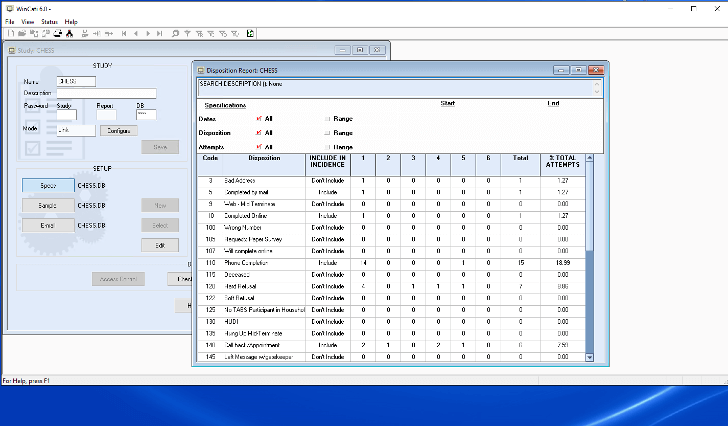Open the Help menu
The width and height of the screenshot is (728, 426).
(x=71, y=22)
